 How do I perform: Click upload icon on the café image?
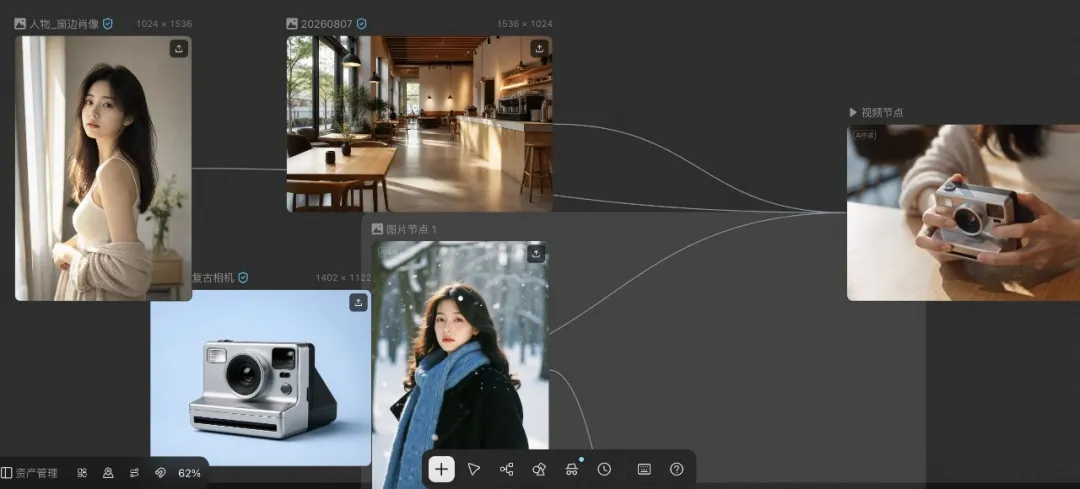[x=539, y=48]
